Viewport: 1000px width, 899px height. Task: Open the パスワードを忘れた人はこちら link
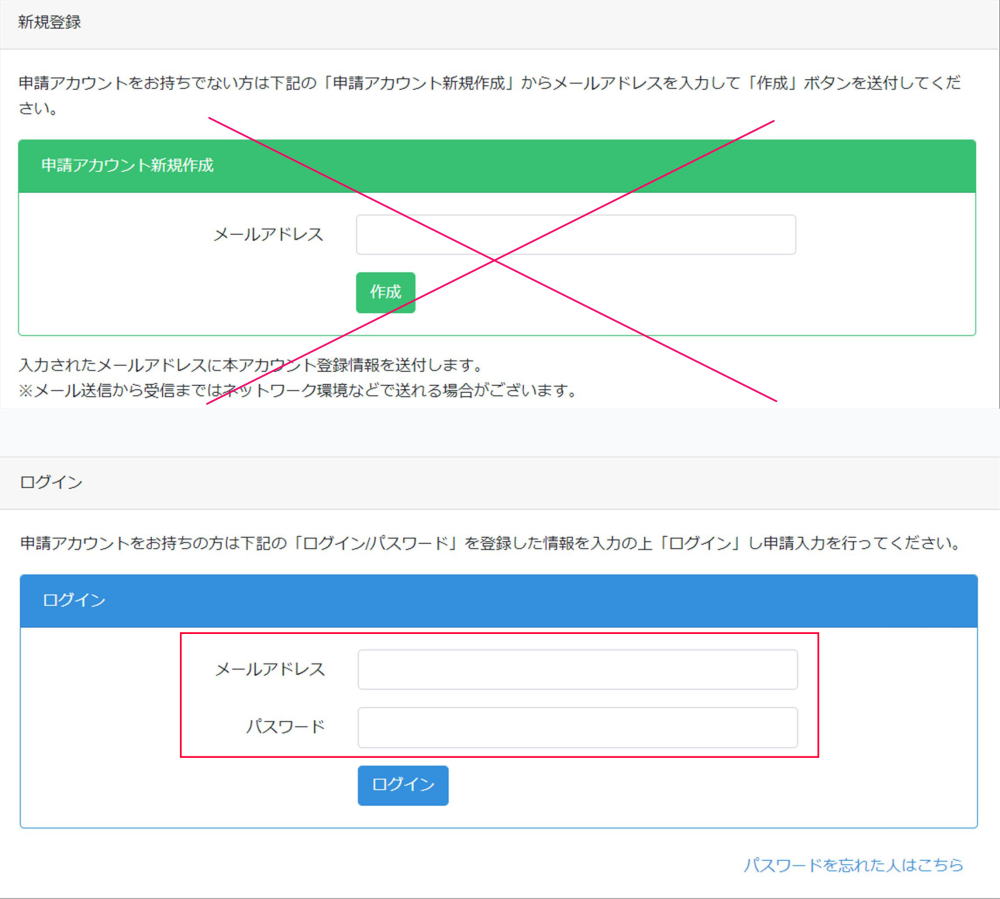click(853, 865)
